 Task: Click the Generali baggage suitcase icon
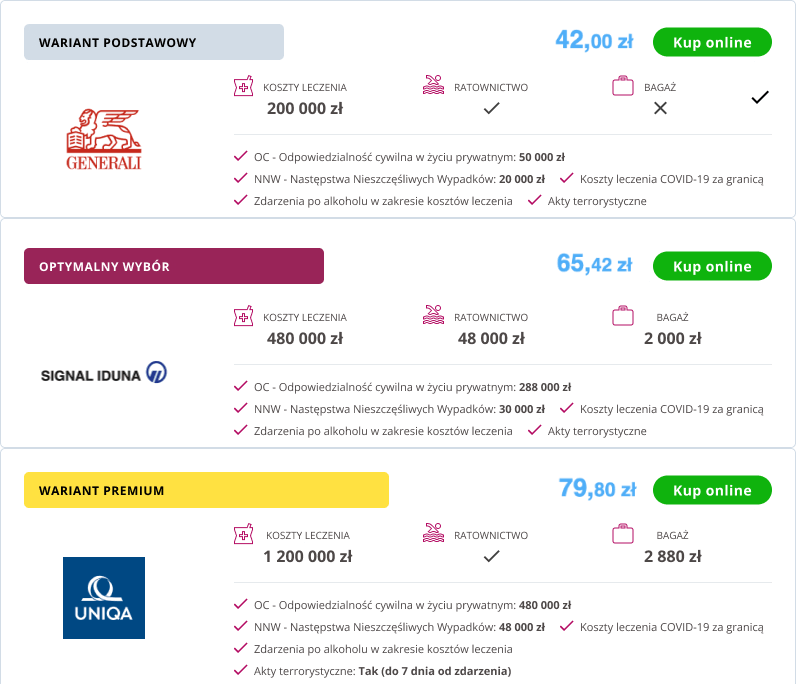click(x=623, y=86)
